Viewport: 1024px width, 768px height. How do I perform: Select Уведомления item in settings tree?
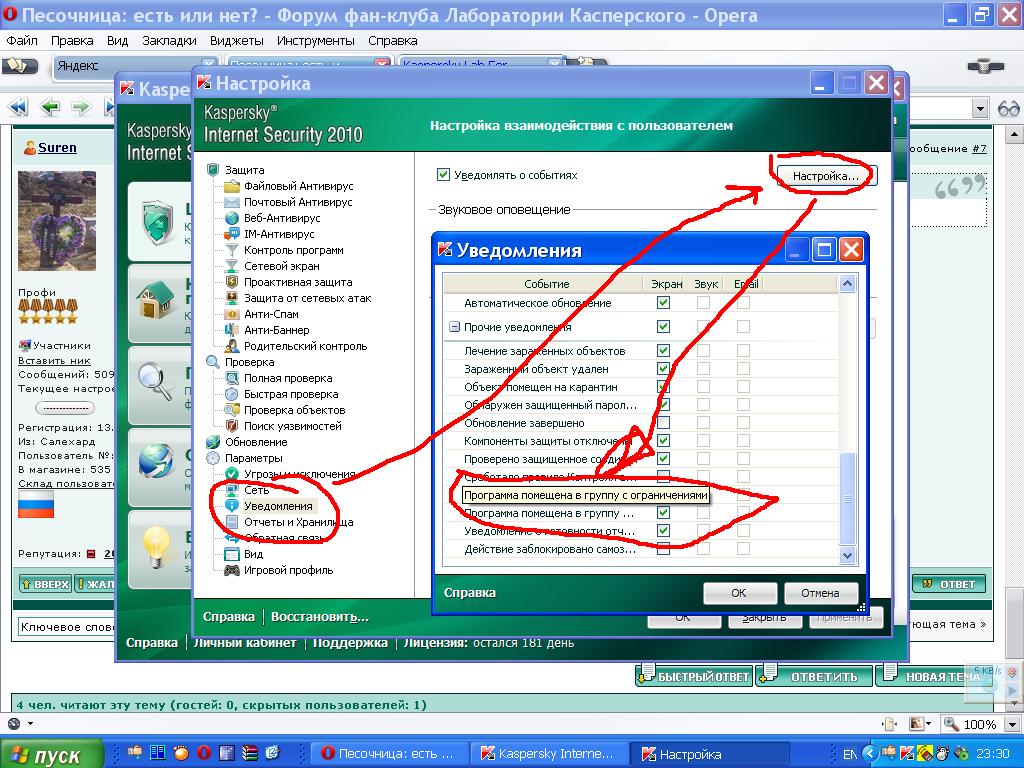pos(278,506)
